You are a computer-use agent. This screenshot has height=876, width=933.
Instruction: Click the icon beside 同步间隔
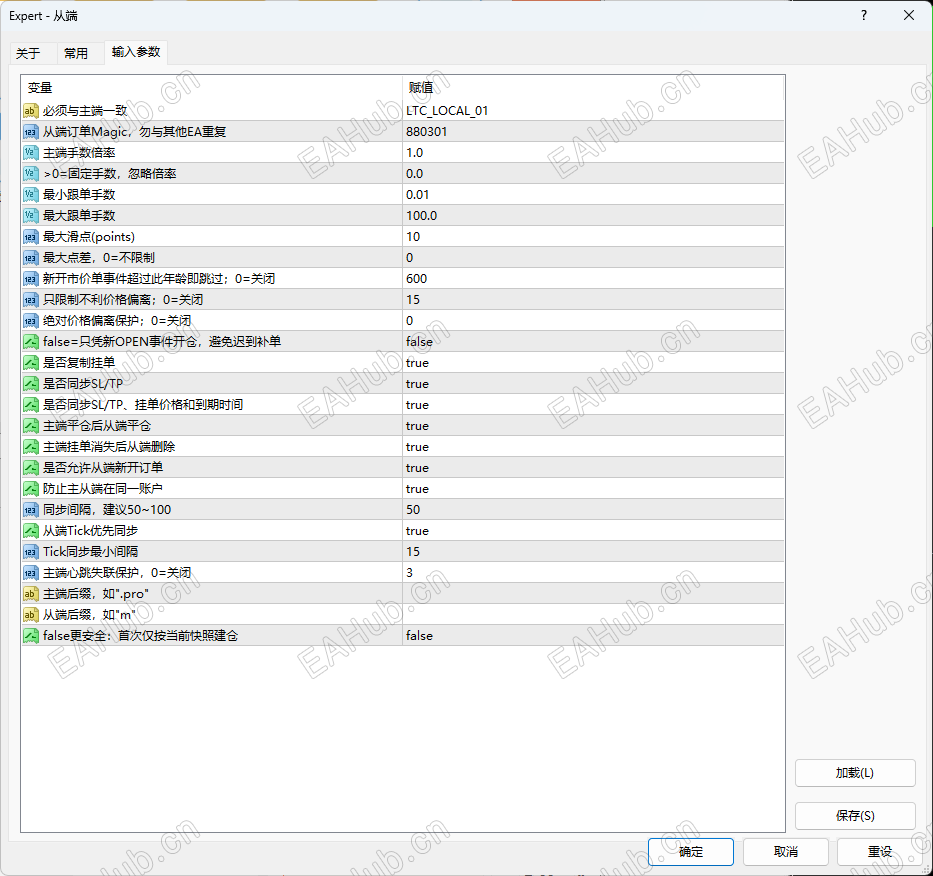coord(31,510)
